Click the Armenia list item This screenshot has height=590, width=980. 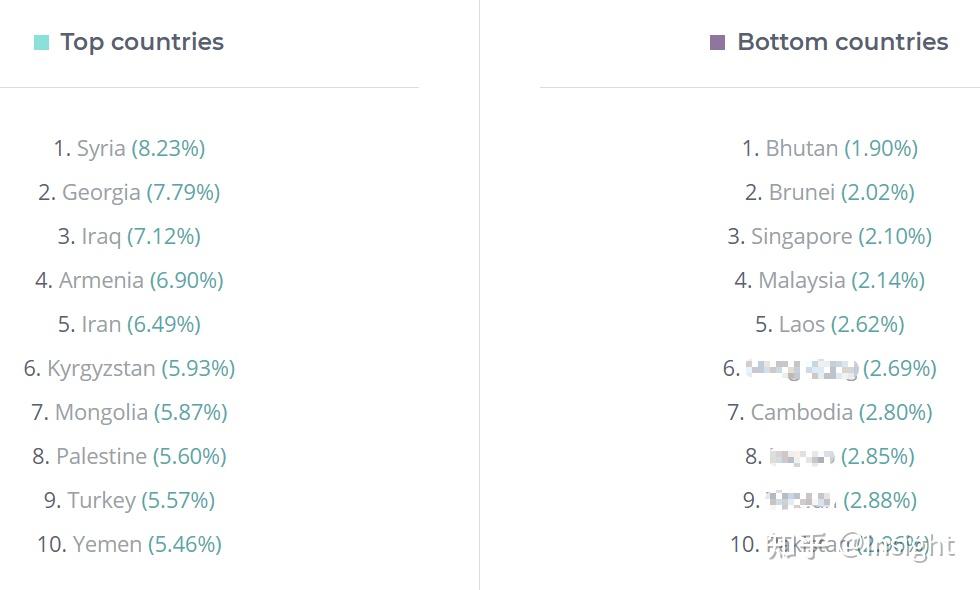tap(101, 280)
